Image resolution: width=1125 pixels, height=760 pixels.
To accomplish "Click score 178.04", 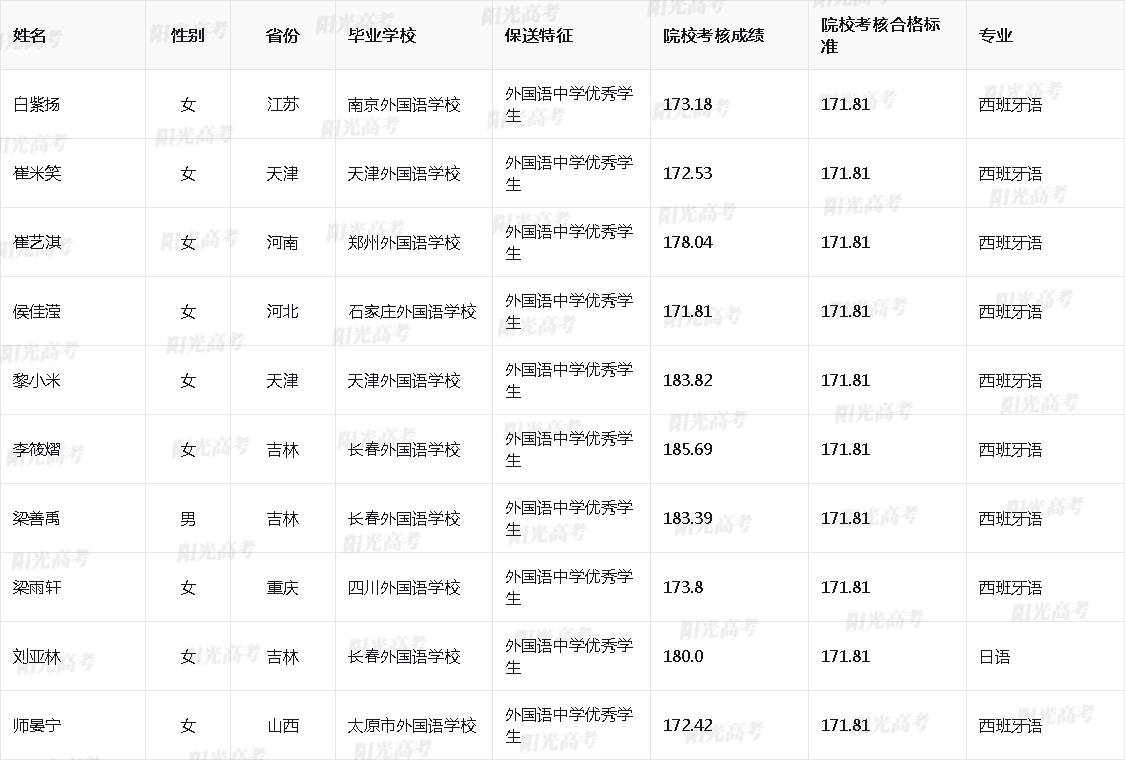I will pyautogui.click(x=687, y=243).
